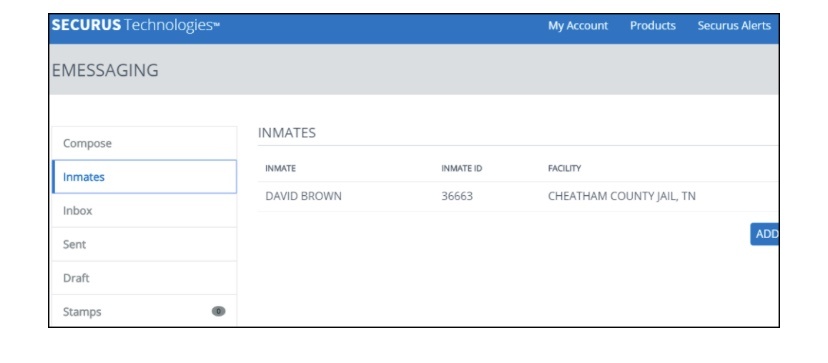Viewport: 828px width, 363px height.
Task: Click the blue ADD button
Action: click(765, 234)
